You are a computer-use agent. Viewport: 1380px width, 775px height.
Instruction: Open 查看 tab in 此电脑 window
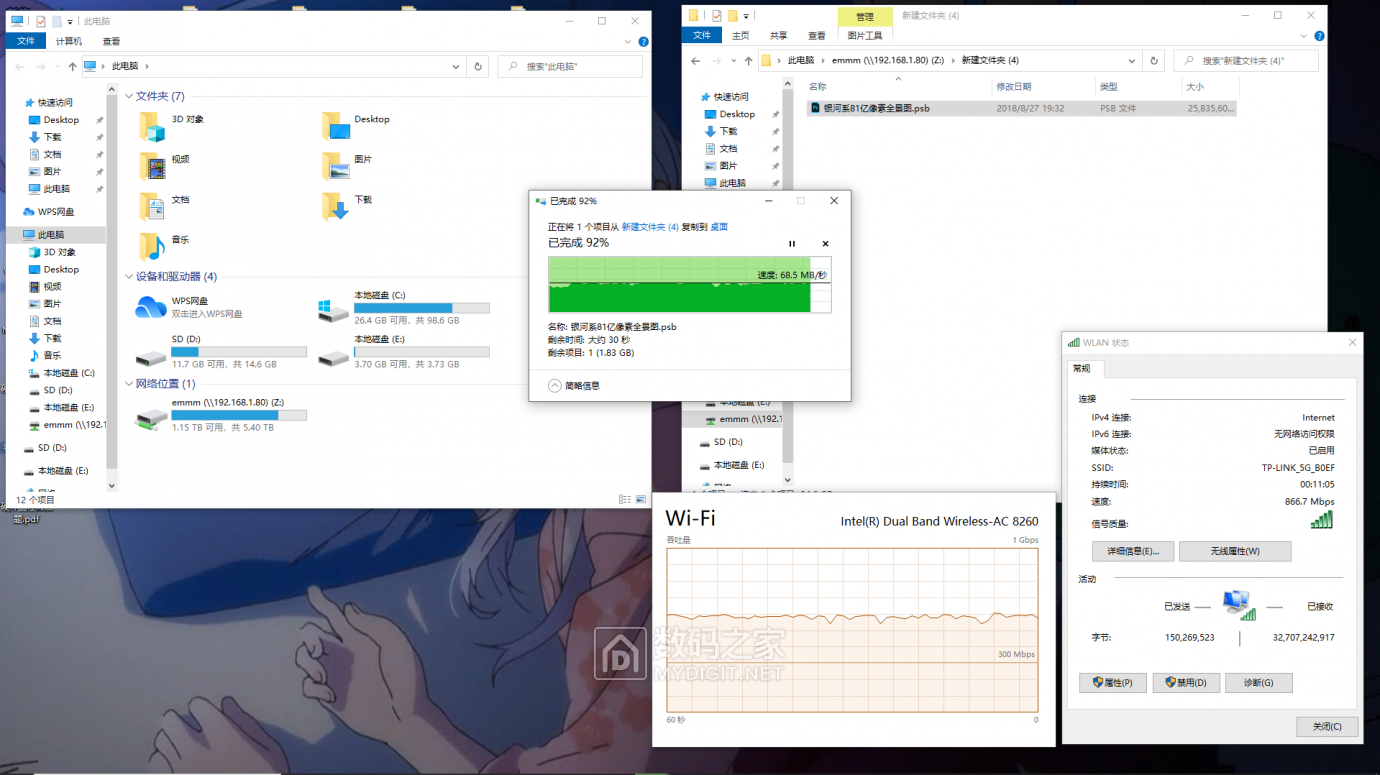coord(111,41)
